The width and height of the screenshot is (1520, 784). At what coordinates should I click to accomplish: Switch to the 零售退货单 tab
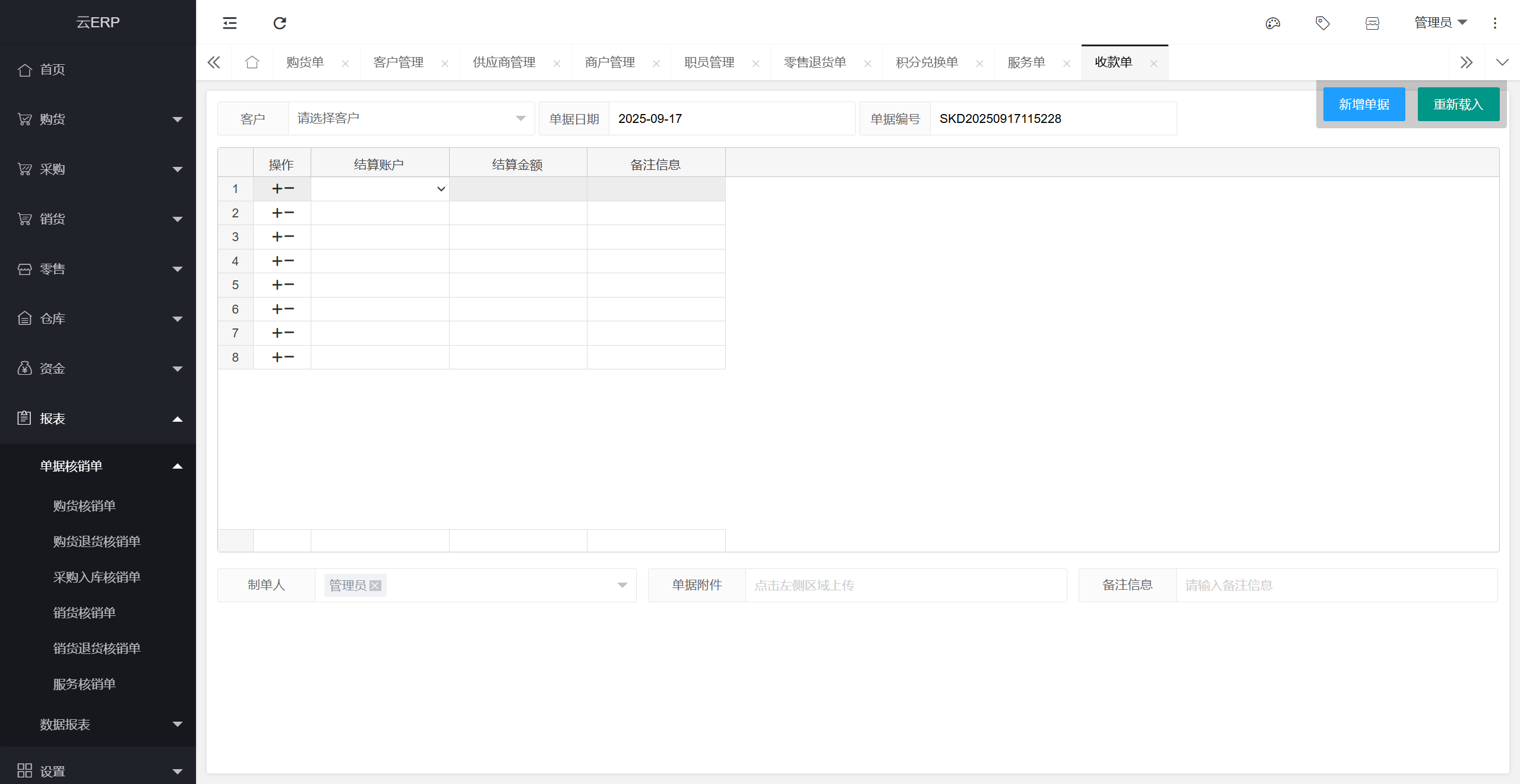point(814,62)
